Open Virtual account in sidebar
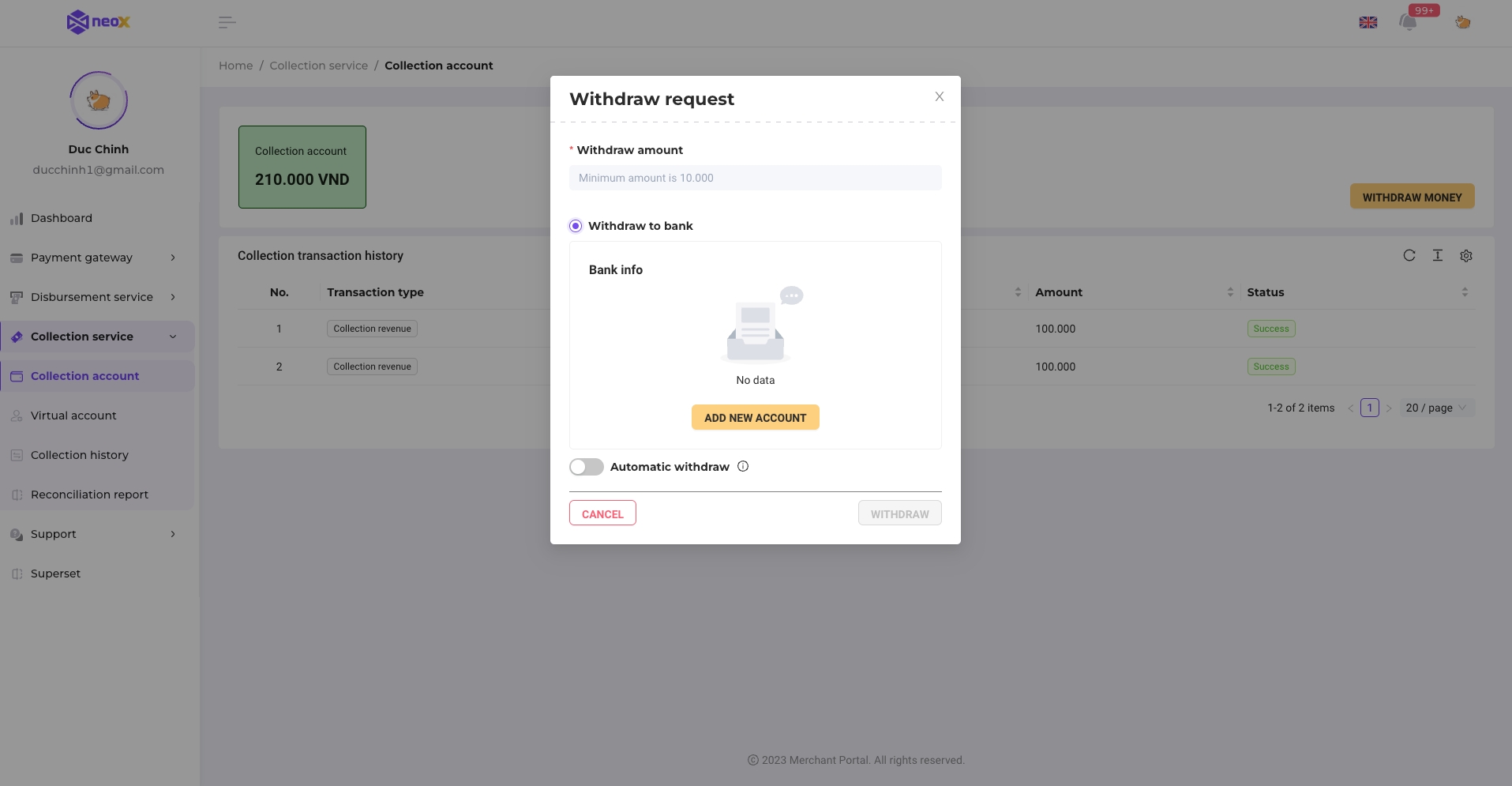 73,416
